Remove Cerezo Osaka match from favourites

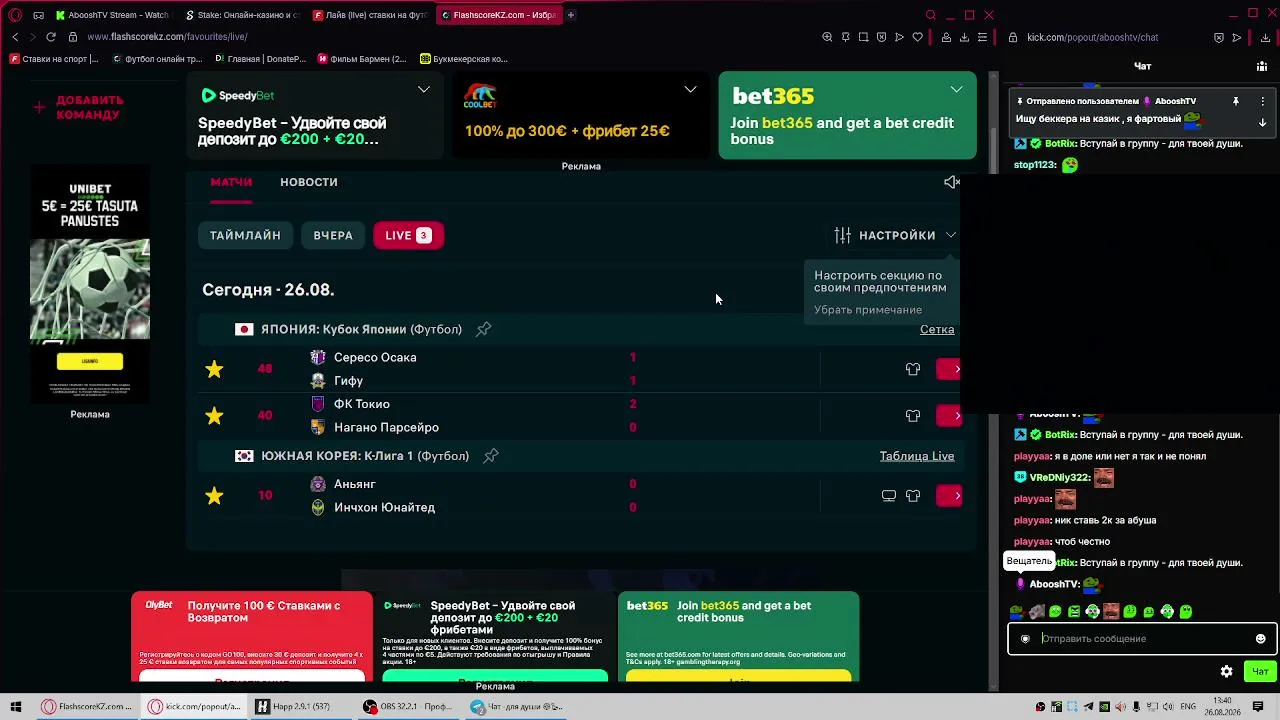pos(214,369)
